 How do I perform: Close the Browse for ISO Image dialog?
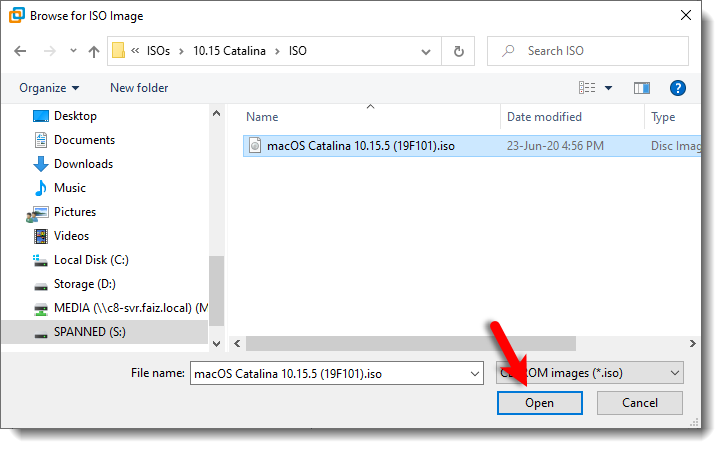point(686,15)
